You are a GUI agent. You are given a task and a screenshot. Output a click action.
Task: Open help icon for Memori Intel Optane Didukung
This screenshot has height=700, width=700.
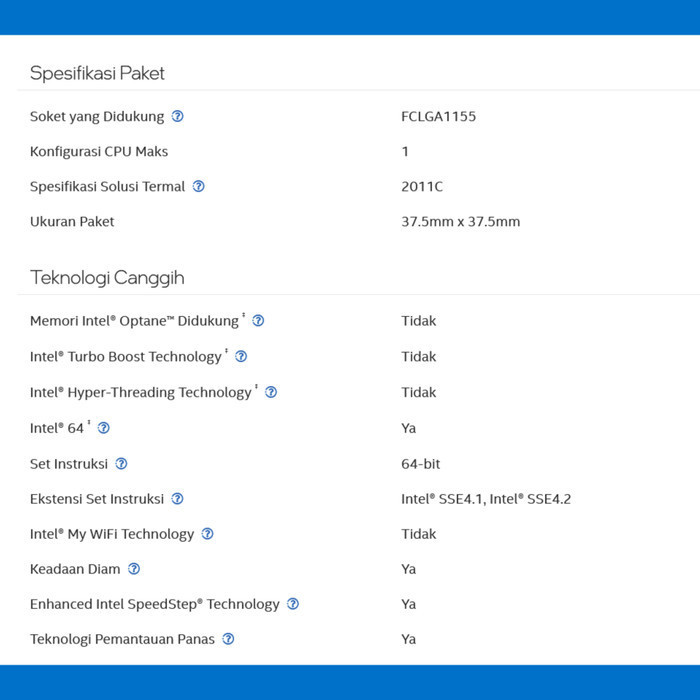(x=258, y=321)
